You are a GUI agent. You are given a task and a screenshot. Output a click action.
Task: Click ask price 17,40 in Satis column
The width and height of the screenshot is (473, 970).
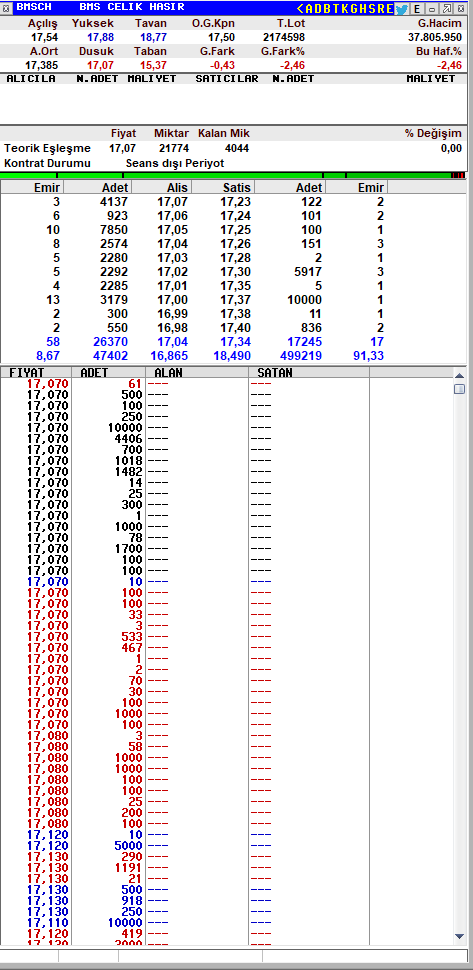(x=236, y=328)
